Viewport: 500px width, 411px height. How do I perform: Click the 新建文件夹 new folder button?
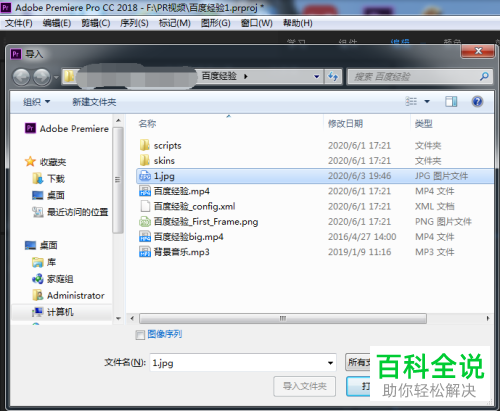(94, 102)
